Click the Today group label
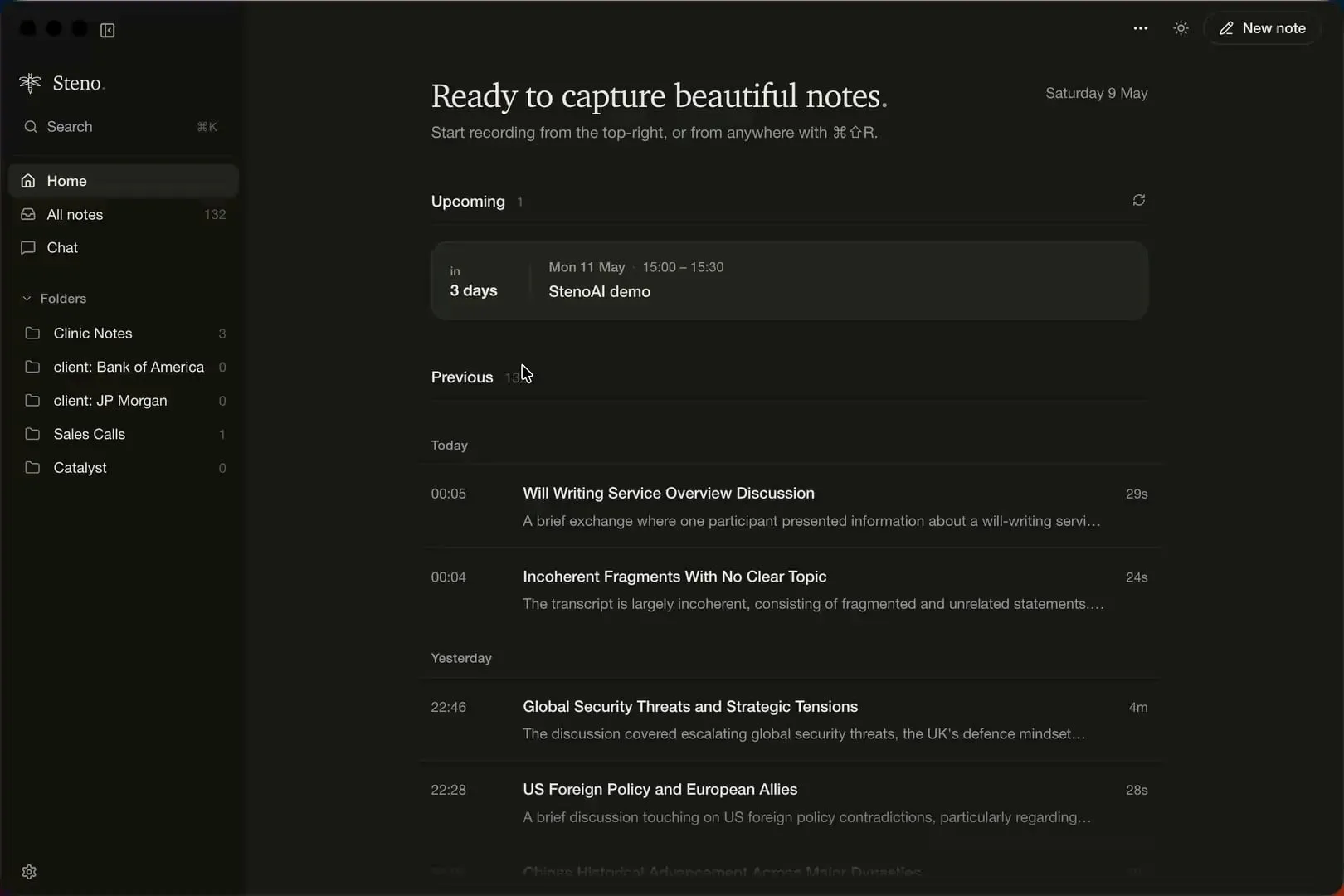 point(450,446)
